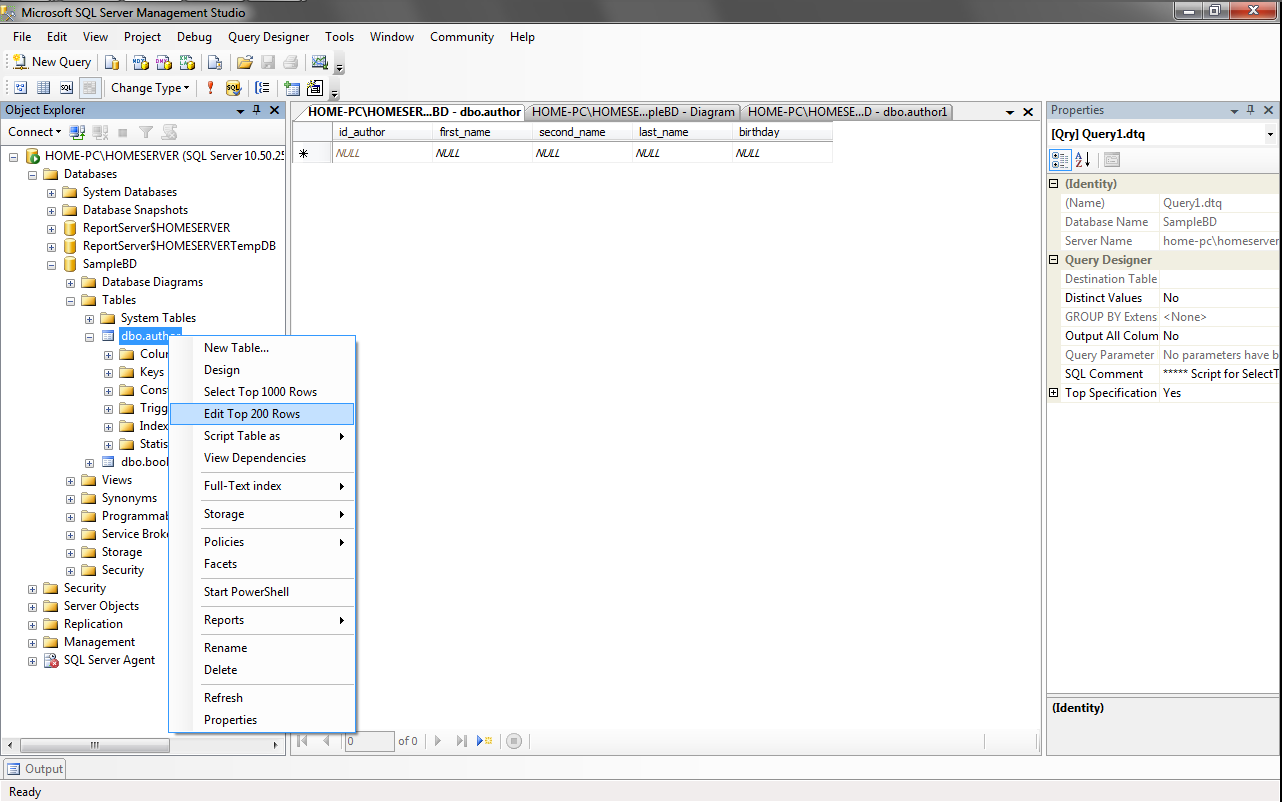The height and width of the screenshot is (802, 1282).
Task: Choose Delete in the context menu
Action: pos(262,670)
